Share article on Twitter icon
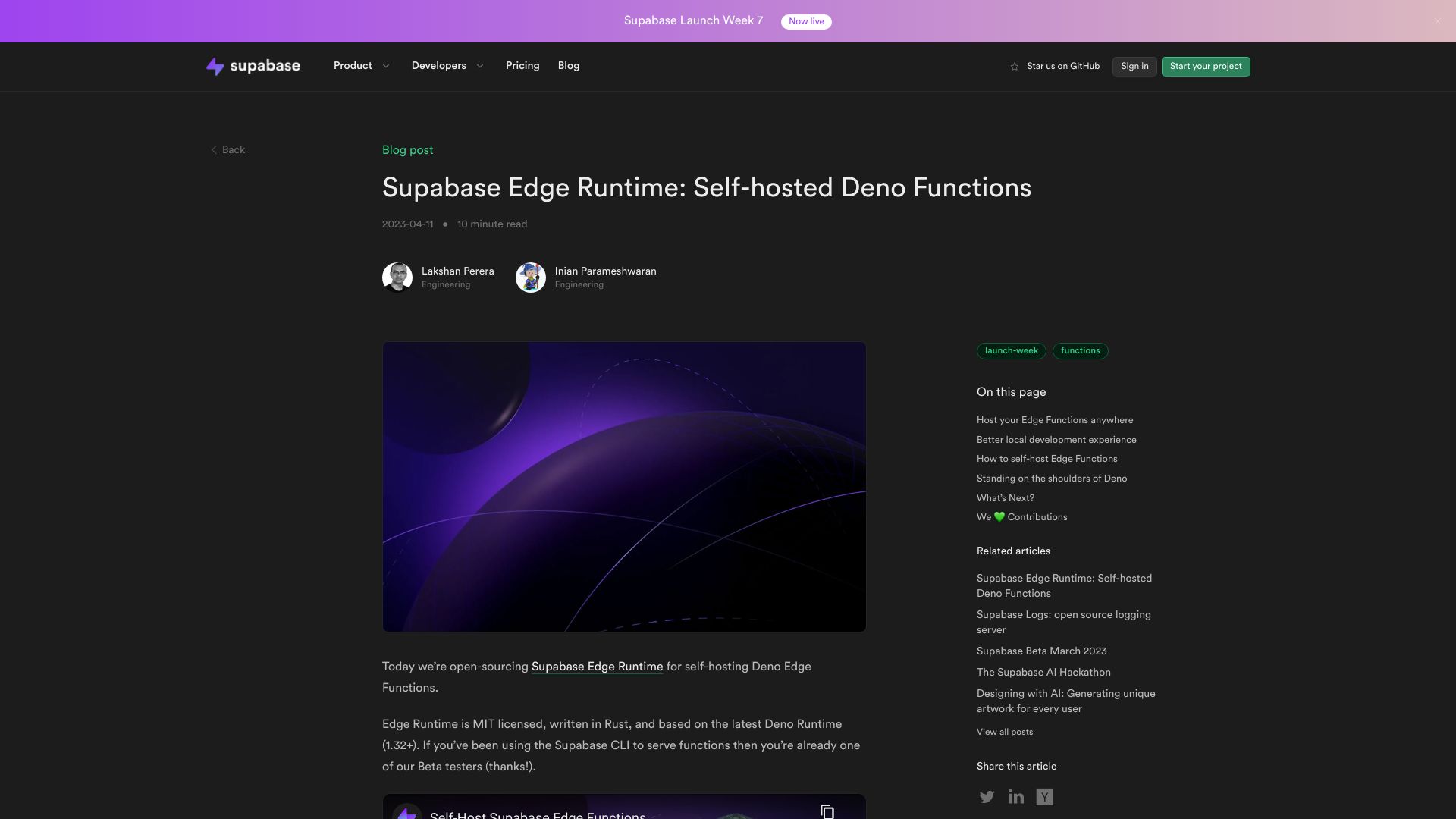 tap(987, 797)
